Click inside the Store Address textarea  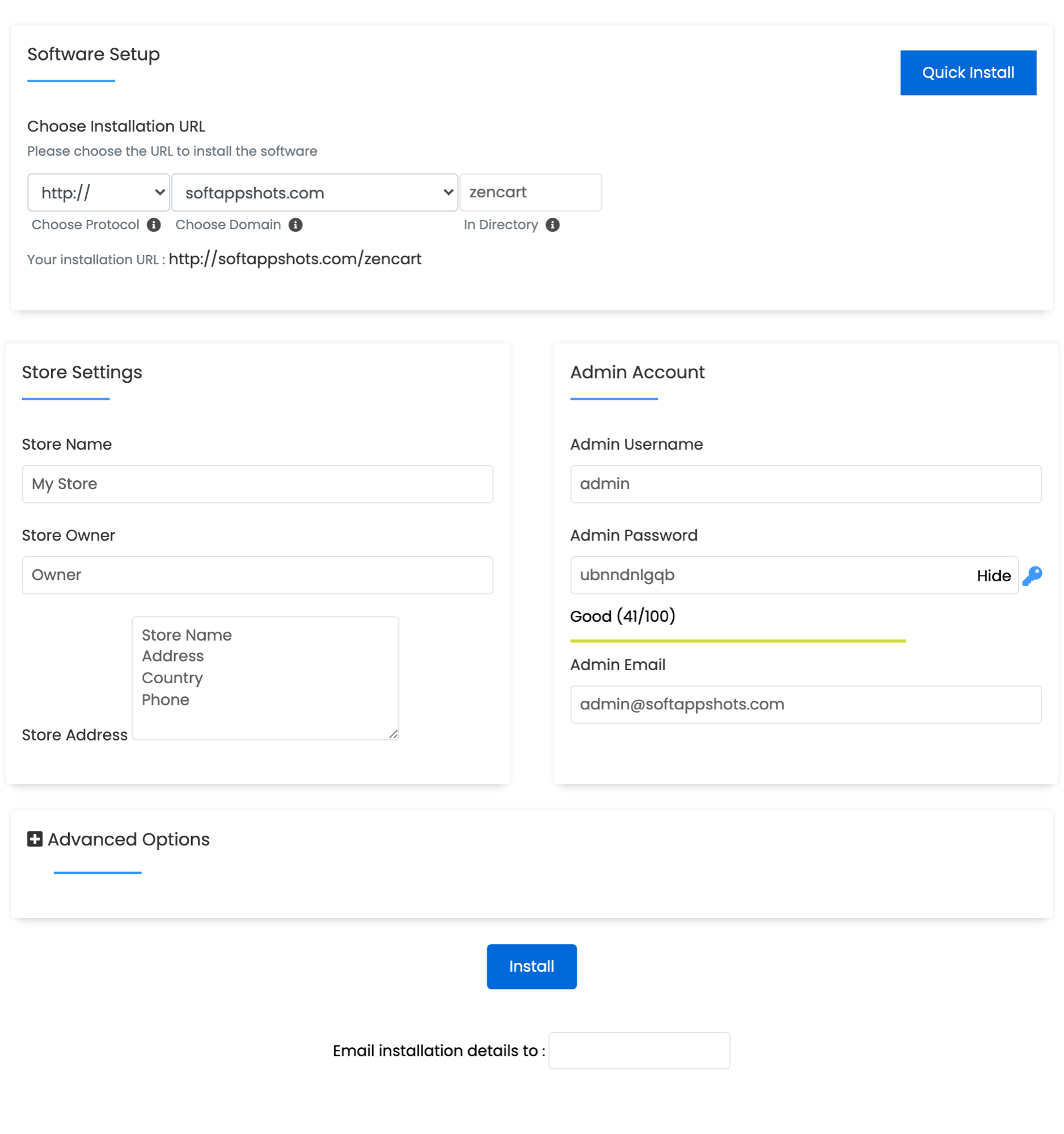(265, 677)
